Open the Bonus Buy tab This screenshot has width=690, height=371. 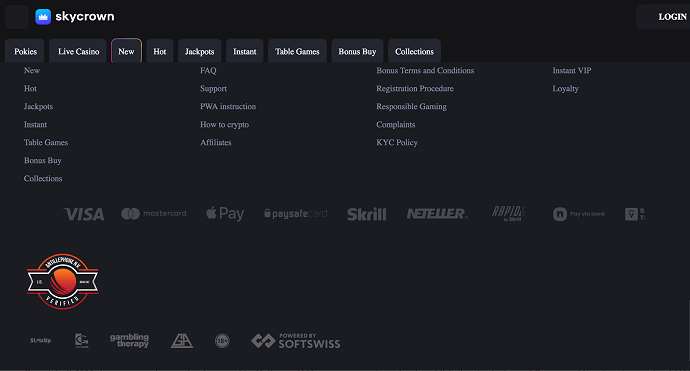[357, 51]
